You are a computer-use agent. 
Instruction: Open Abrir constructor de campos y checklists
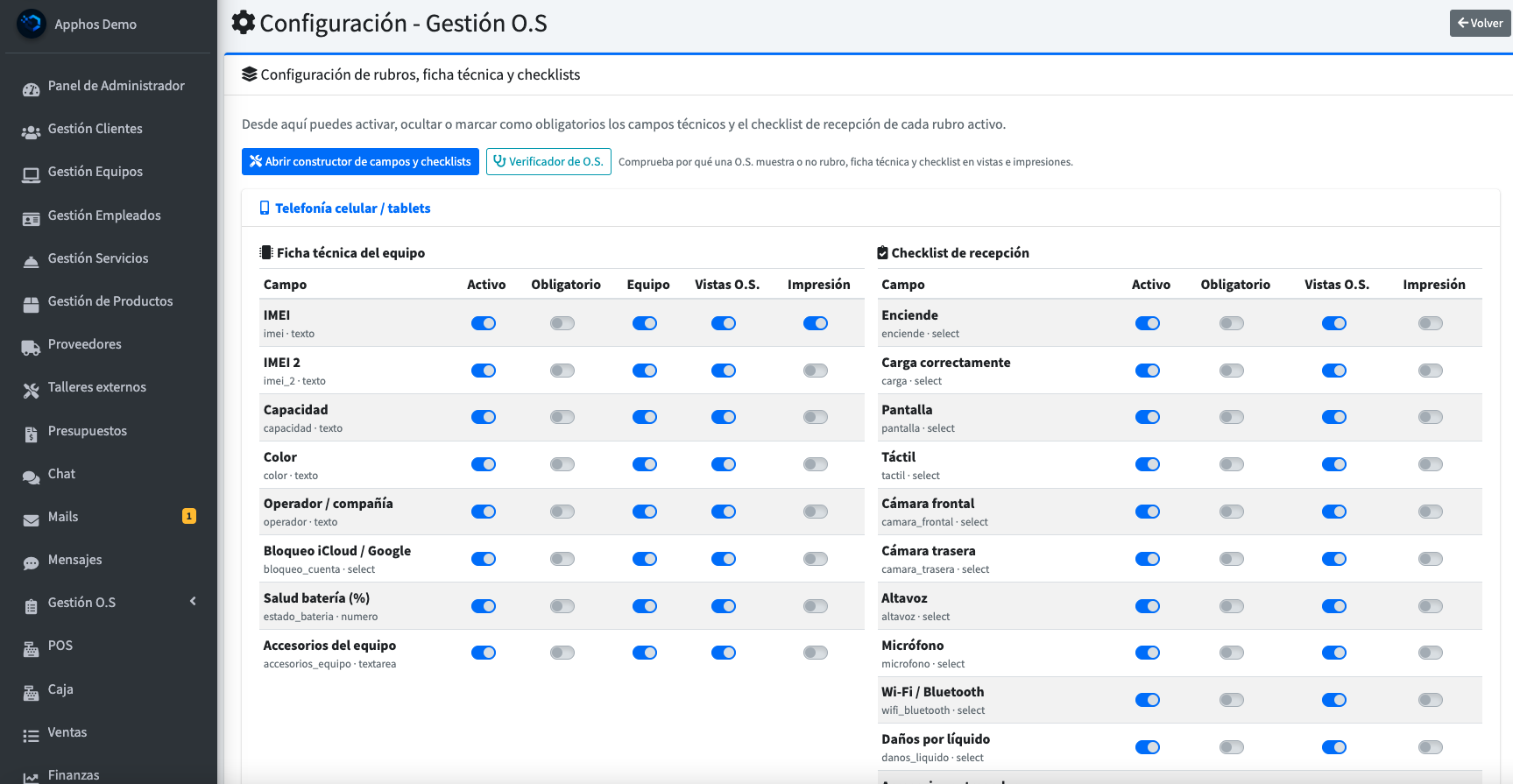coord(360,161)
